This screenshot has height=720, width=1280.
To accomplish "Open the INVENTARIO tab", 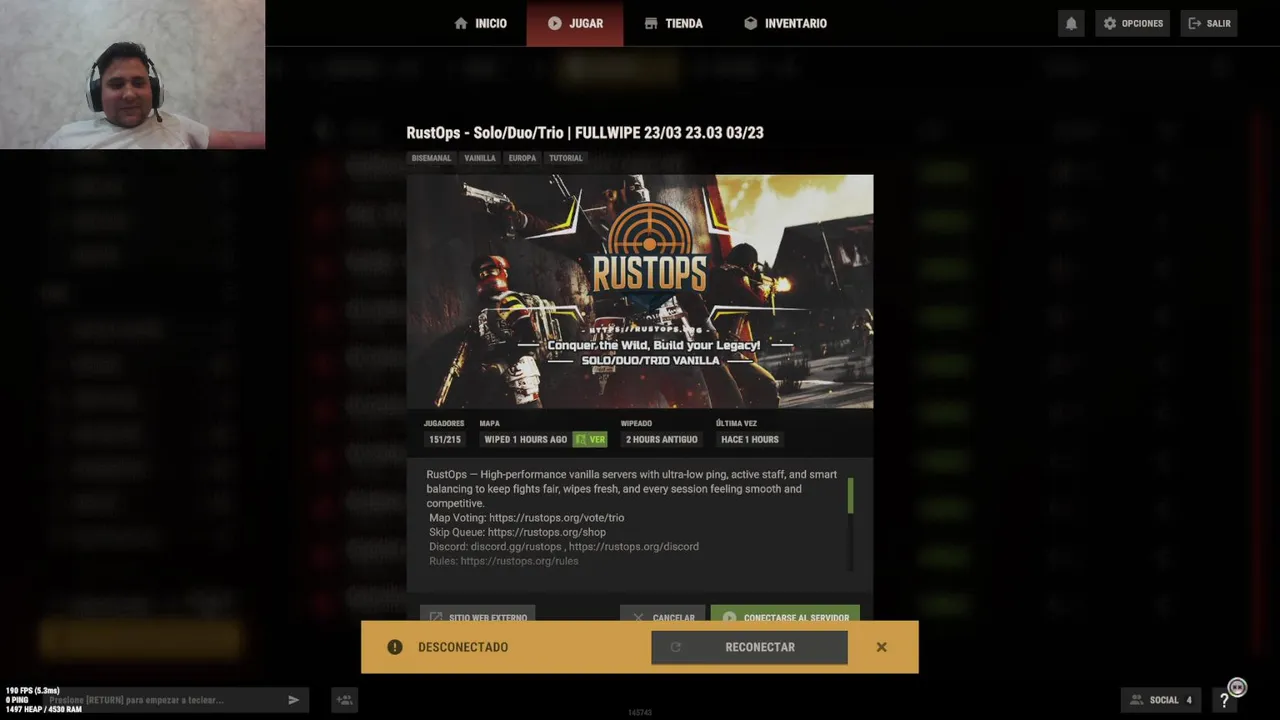I will [785, 23].
